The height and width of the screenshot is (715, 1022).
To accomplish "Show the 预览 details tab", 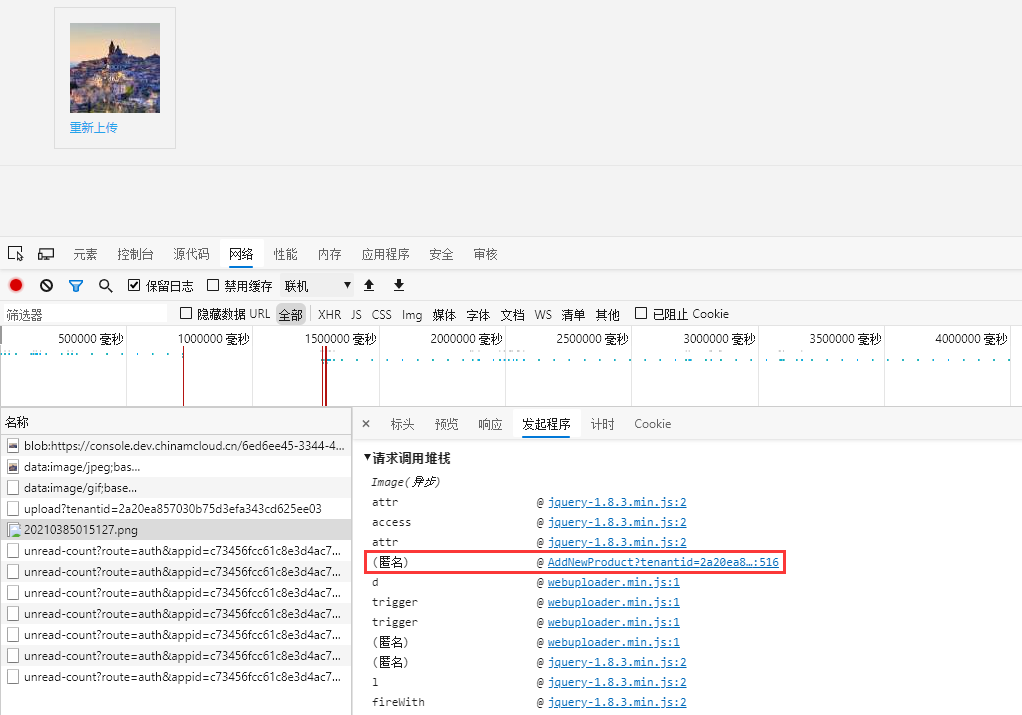I will pos(446,424).
